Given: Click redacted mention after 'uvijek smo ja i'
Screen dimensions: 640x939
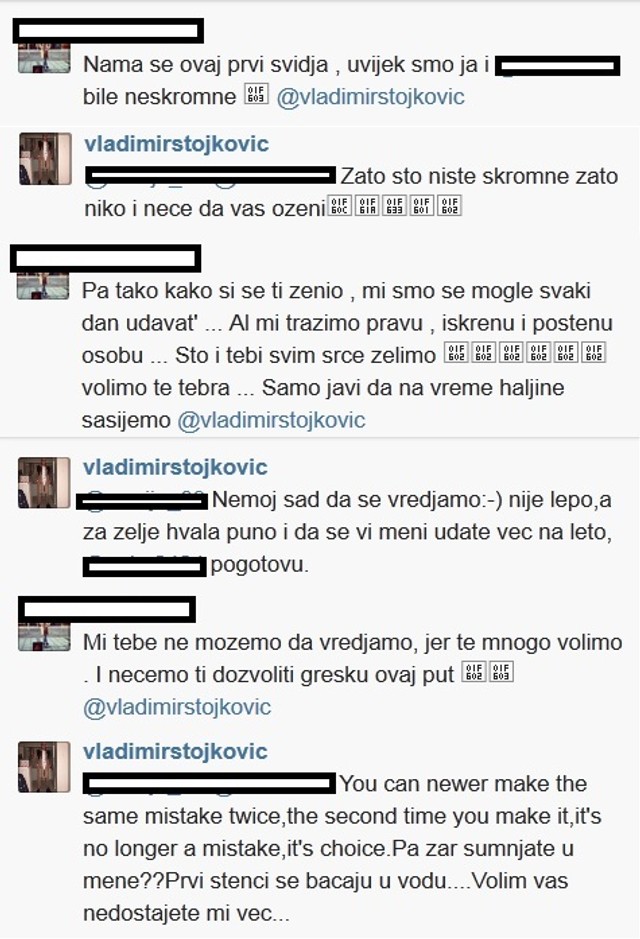Looking at the screenshot, I should pyautogui.click(x=558, y=66).
